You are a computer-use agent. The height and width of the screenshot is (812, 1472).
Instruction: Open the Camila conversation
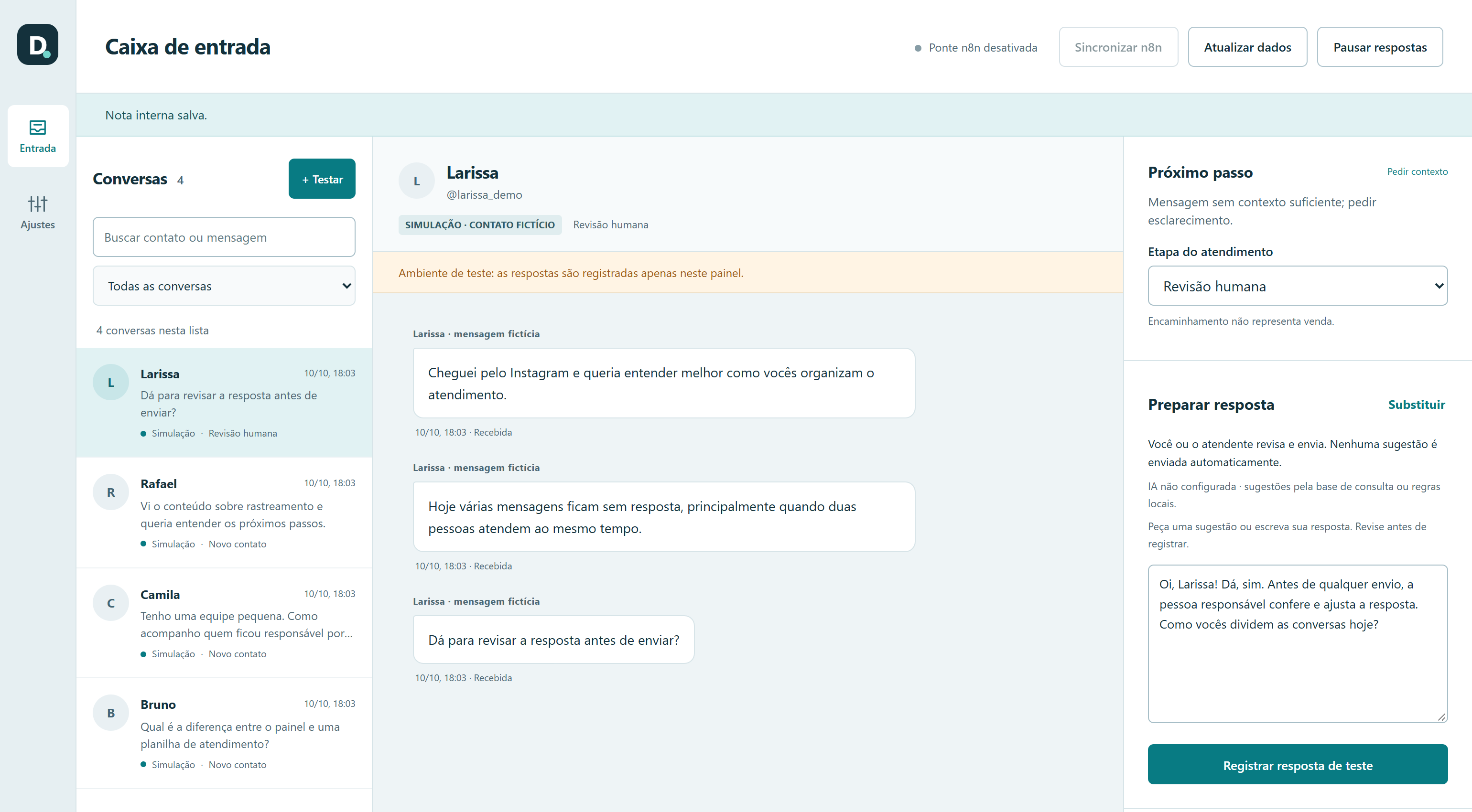point(224,623)
